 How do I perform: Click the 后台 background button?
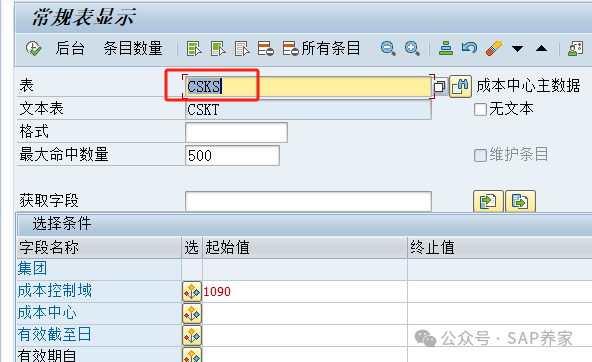pos(70,49)
